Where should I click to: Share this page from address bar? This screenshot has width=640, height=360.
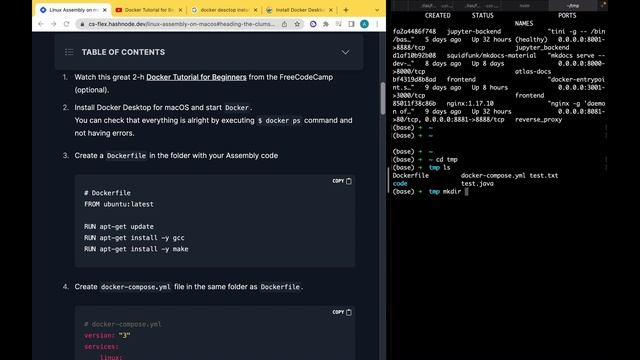pyautogui.click(x=284, y=24)
